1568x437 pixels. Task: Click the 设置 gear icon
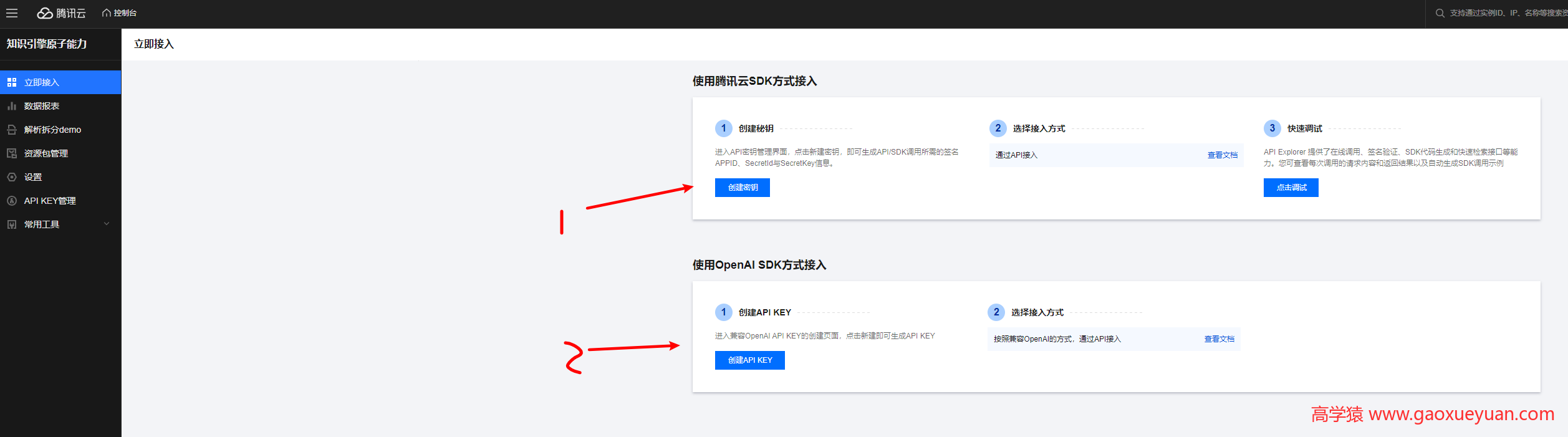click(x=12, y=177)
